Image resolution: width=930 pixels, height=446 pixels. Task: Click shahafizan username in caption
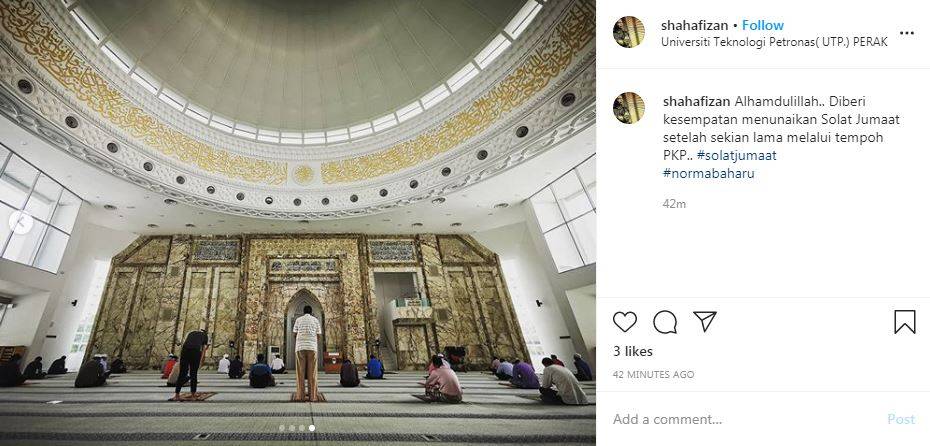pos(696,102)
